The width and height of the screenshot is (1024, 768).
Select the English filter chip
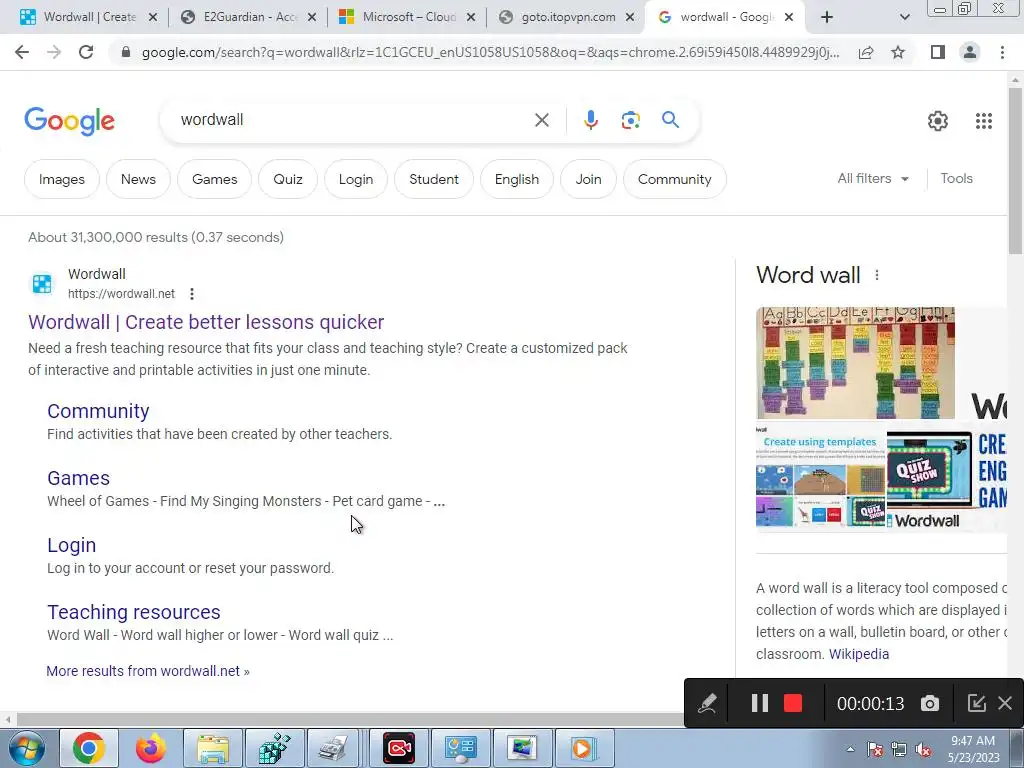[517, 179]
